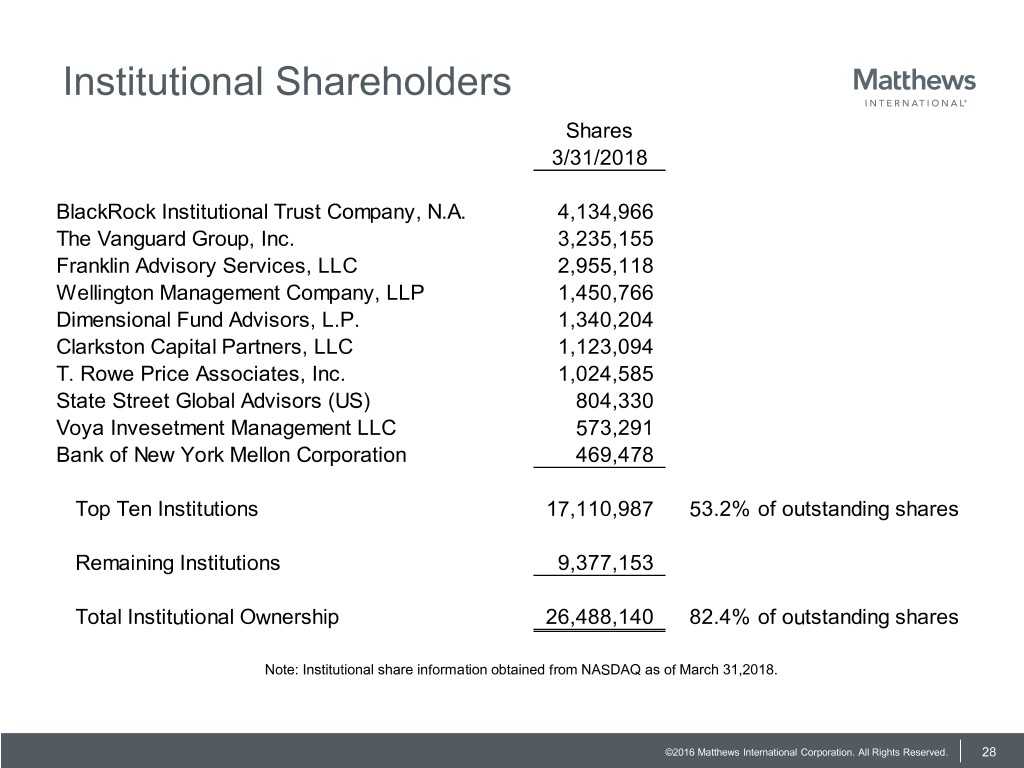The height and width of the screenshot is (768, 1024).
Task: Click the Institutional Shareholders slide title
Action: 286,82
